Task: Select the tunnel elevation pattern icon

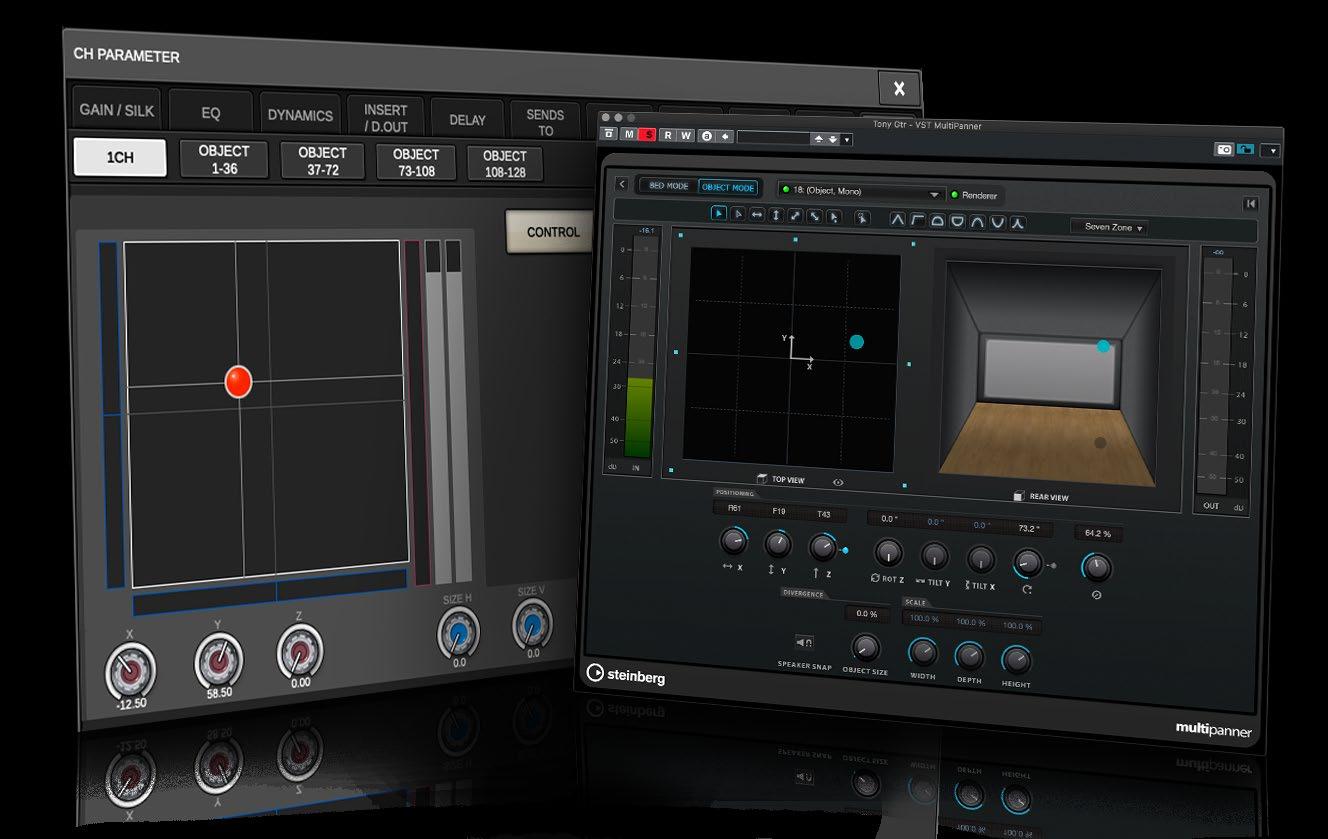Action: tap(977, 222)
